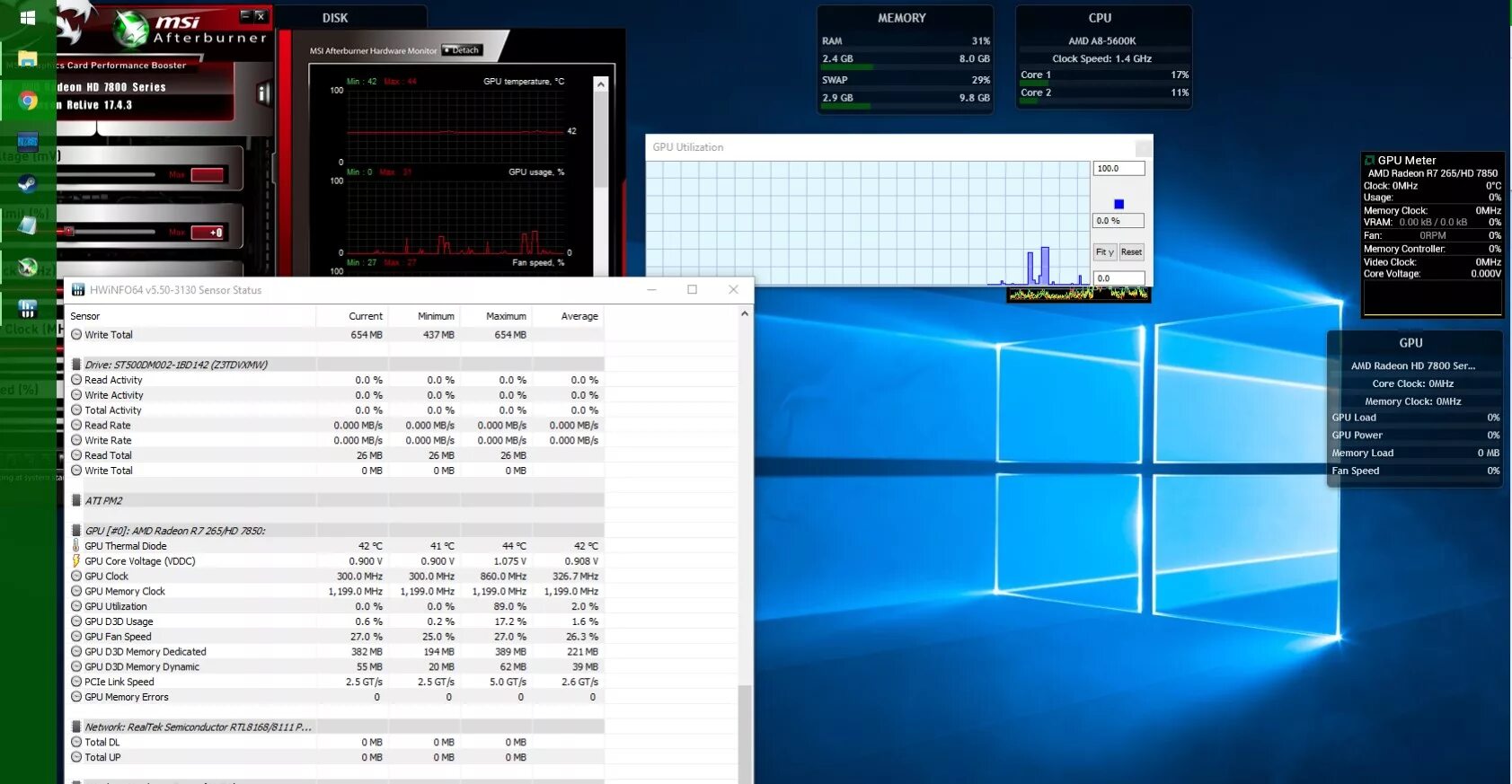
Task: Click the Afterburner +0 max value box
Action: point(207,233)
